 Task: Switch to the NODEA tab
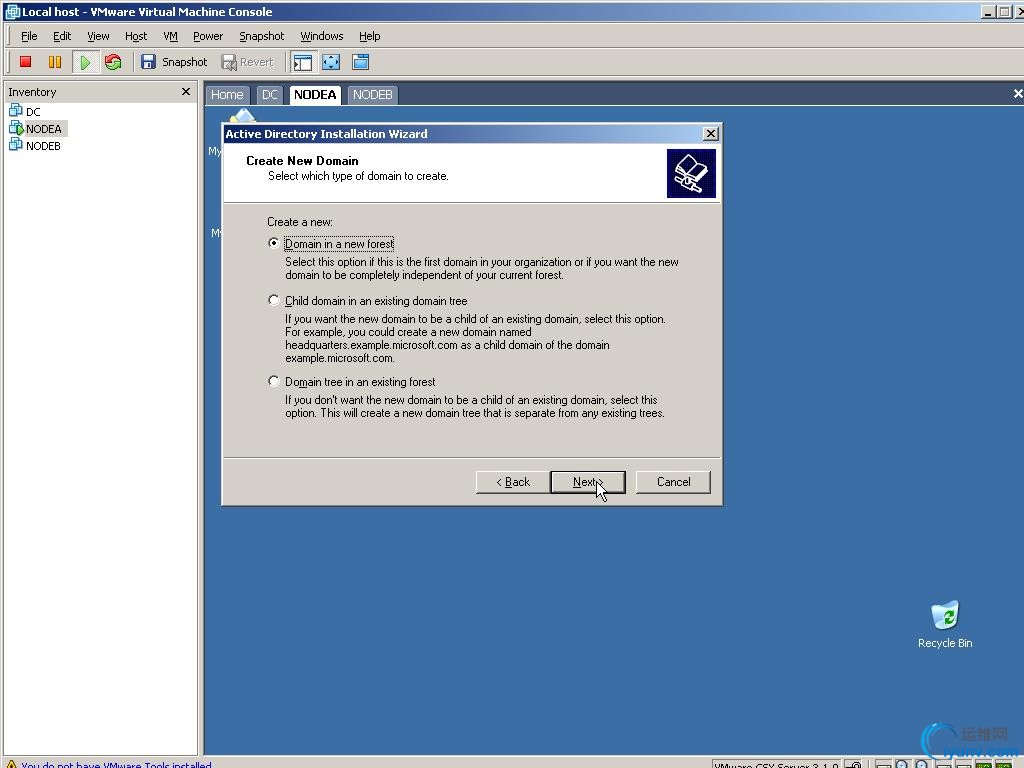pos(315,95)
